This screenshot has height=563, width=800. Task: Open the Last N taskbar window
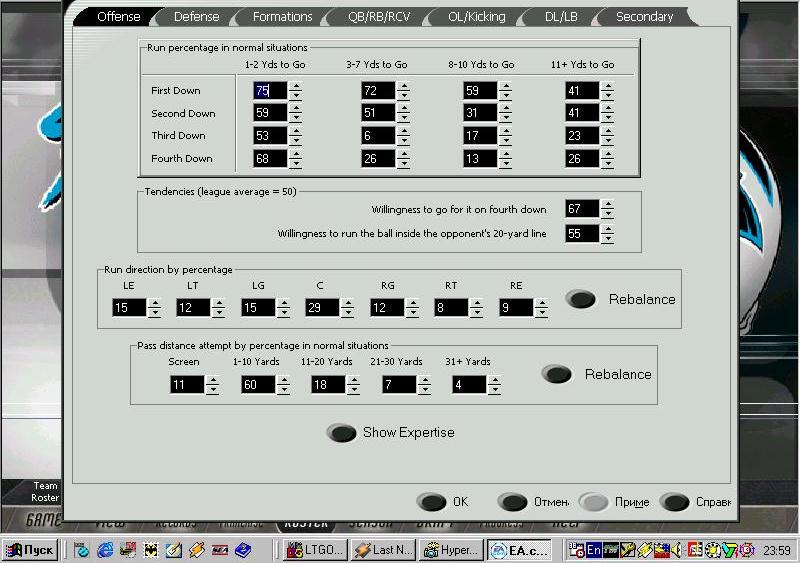(x=382, y=550)
